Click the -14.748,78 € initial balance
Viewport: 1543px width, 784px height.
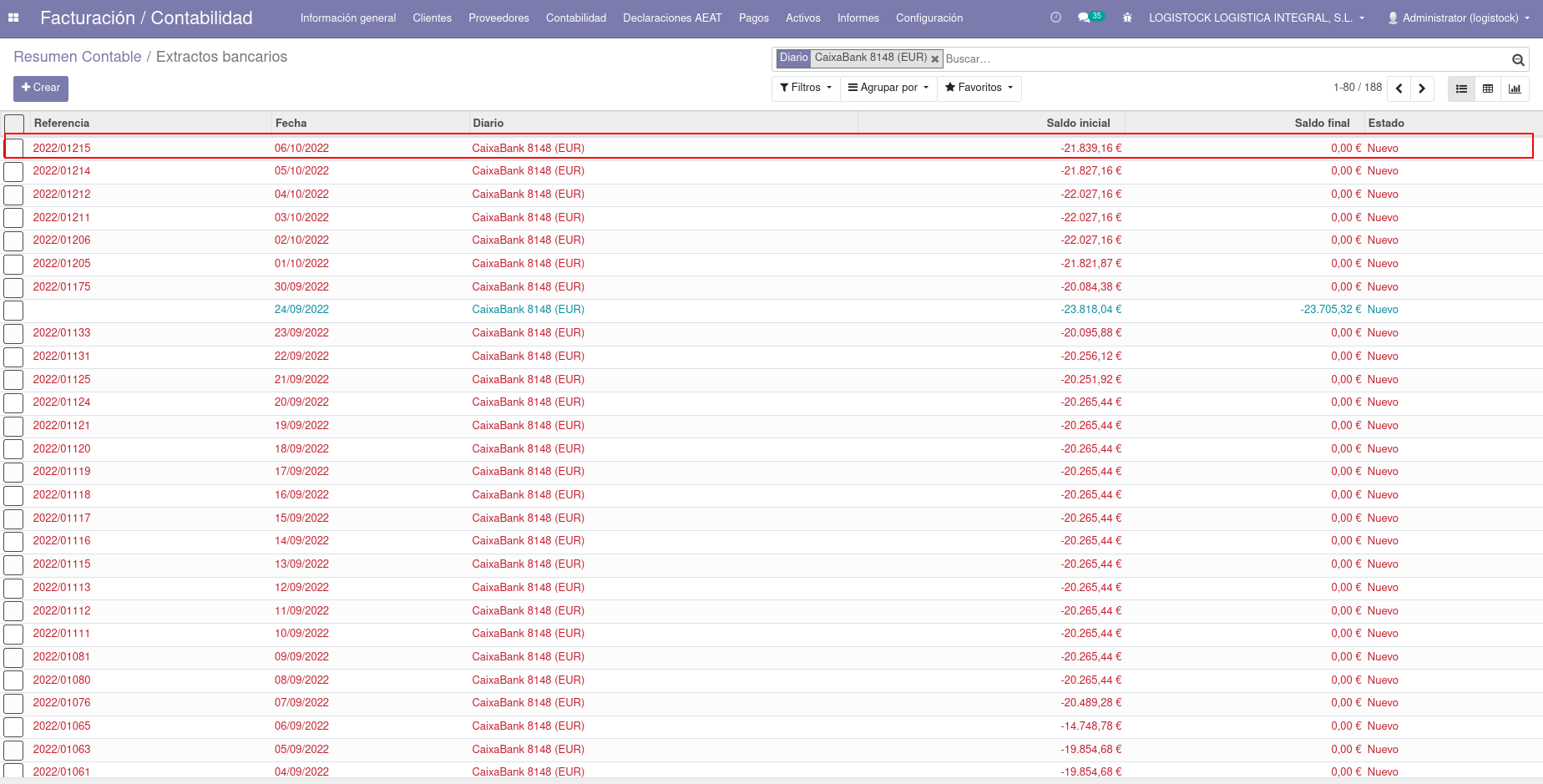[1091, 726]
